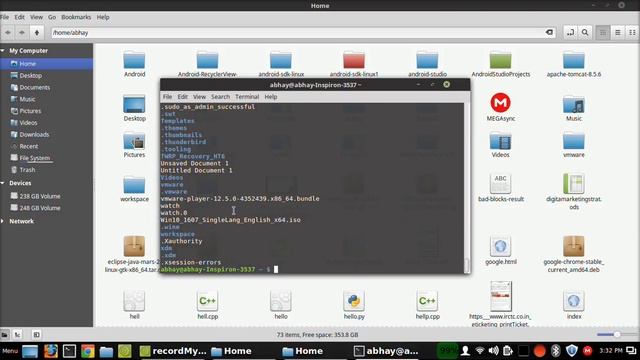Show tree view sidebar button

click(x=18, y=335)
